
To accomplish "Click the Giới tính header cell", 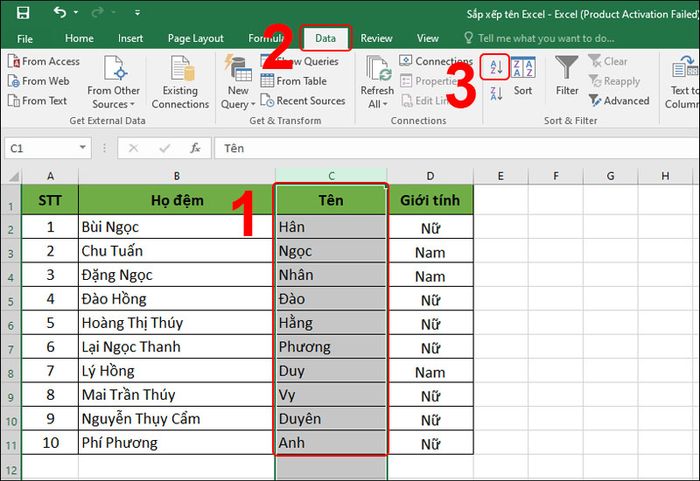I will pos(430,200).
